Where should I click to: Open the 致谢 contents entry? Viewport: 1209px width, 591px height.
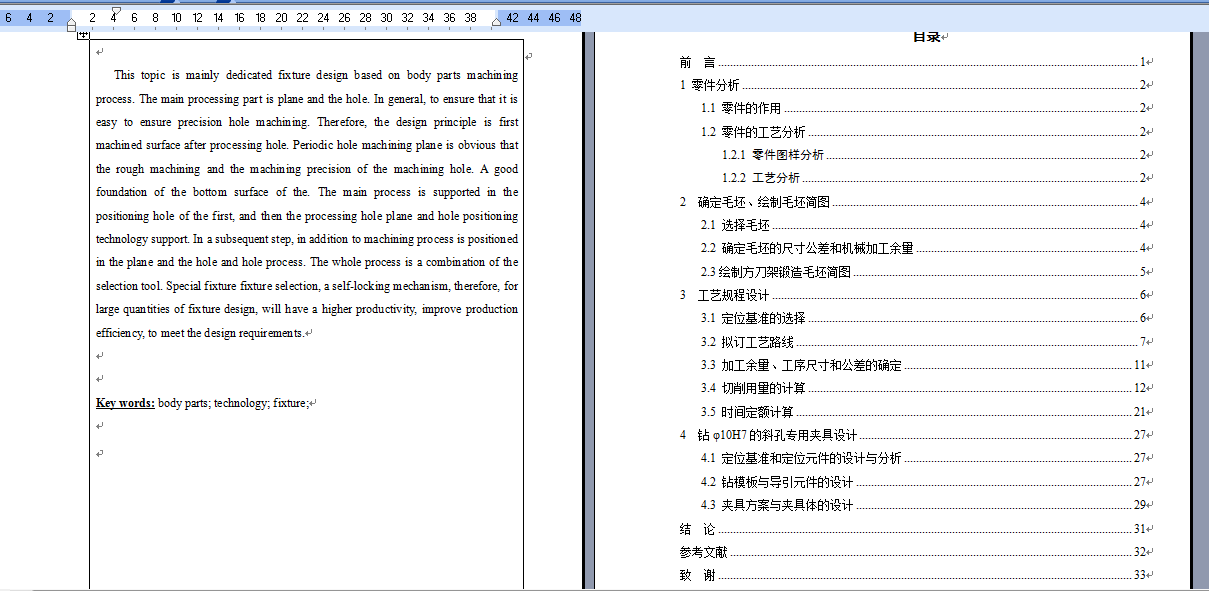click(913, 575)
